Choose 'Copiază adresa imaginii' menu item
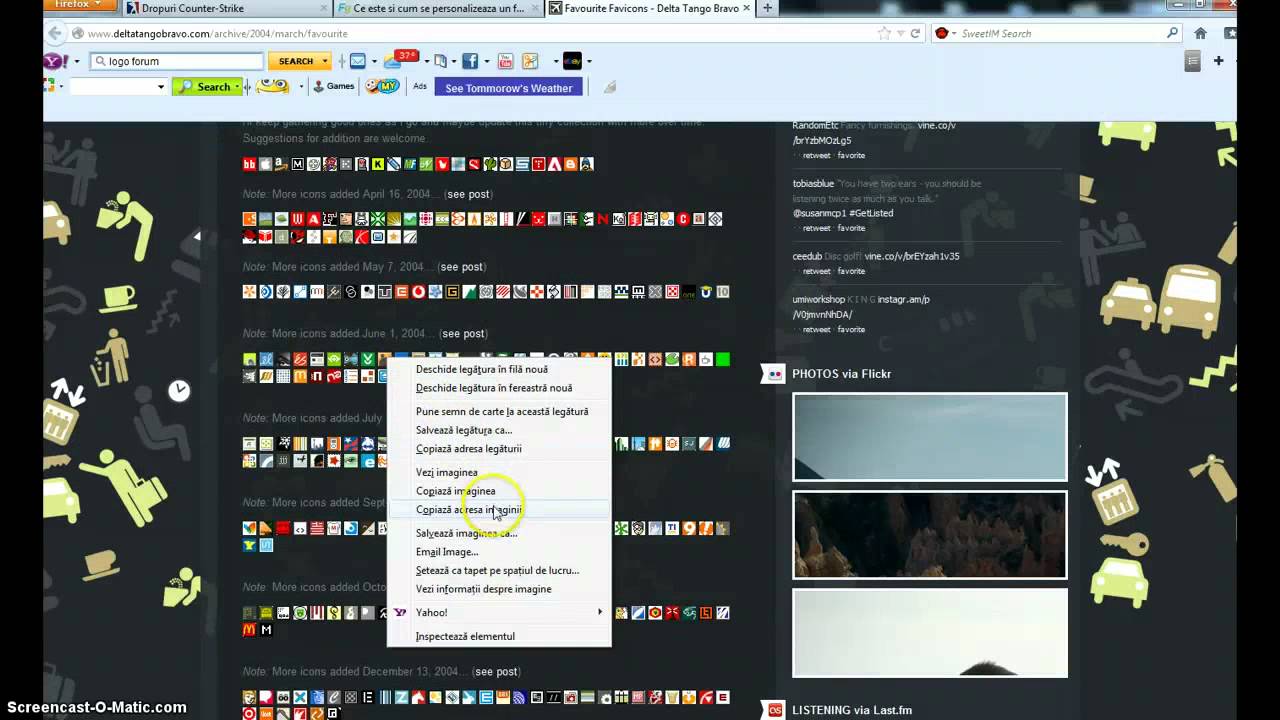This screenshot has height=720, width=1280. point(468,510)
